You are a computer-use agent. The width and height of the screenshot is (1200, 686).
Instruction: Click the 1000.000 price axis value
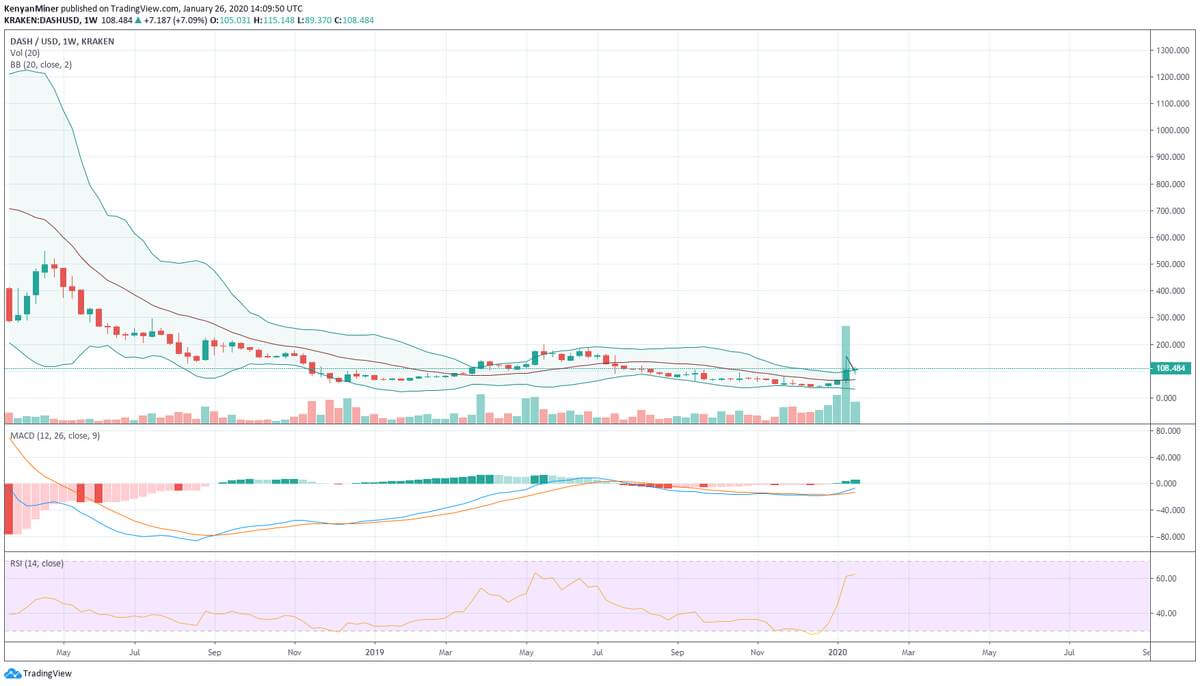[1172, 130]
